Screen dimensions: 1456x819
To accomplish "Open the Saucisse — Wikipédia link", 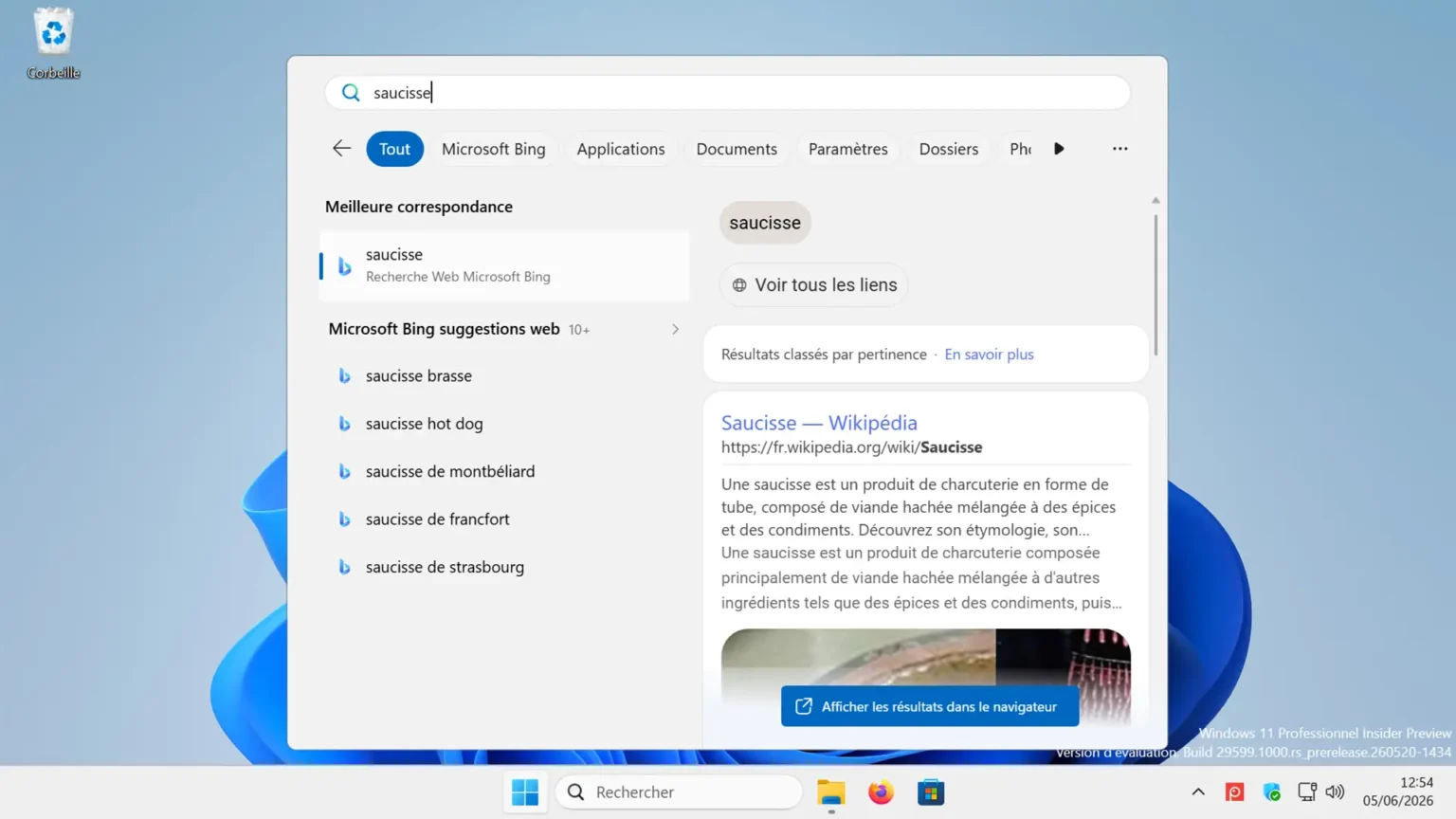I will pos(819,423).
